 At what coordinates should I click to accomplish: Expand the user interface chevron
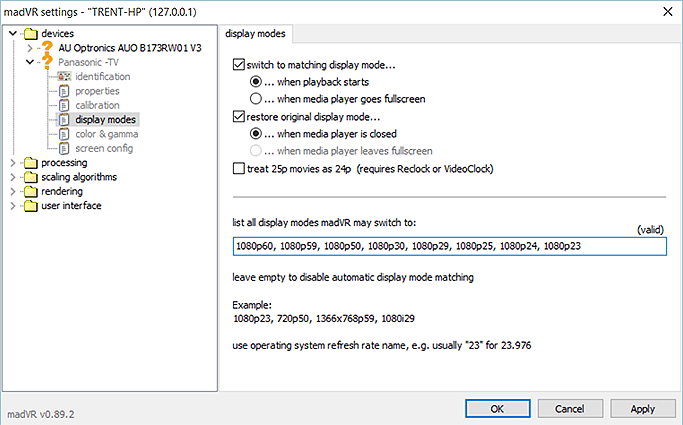click(x=13, y=206)
